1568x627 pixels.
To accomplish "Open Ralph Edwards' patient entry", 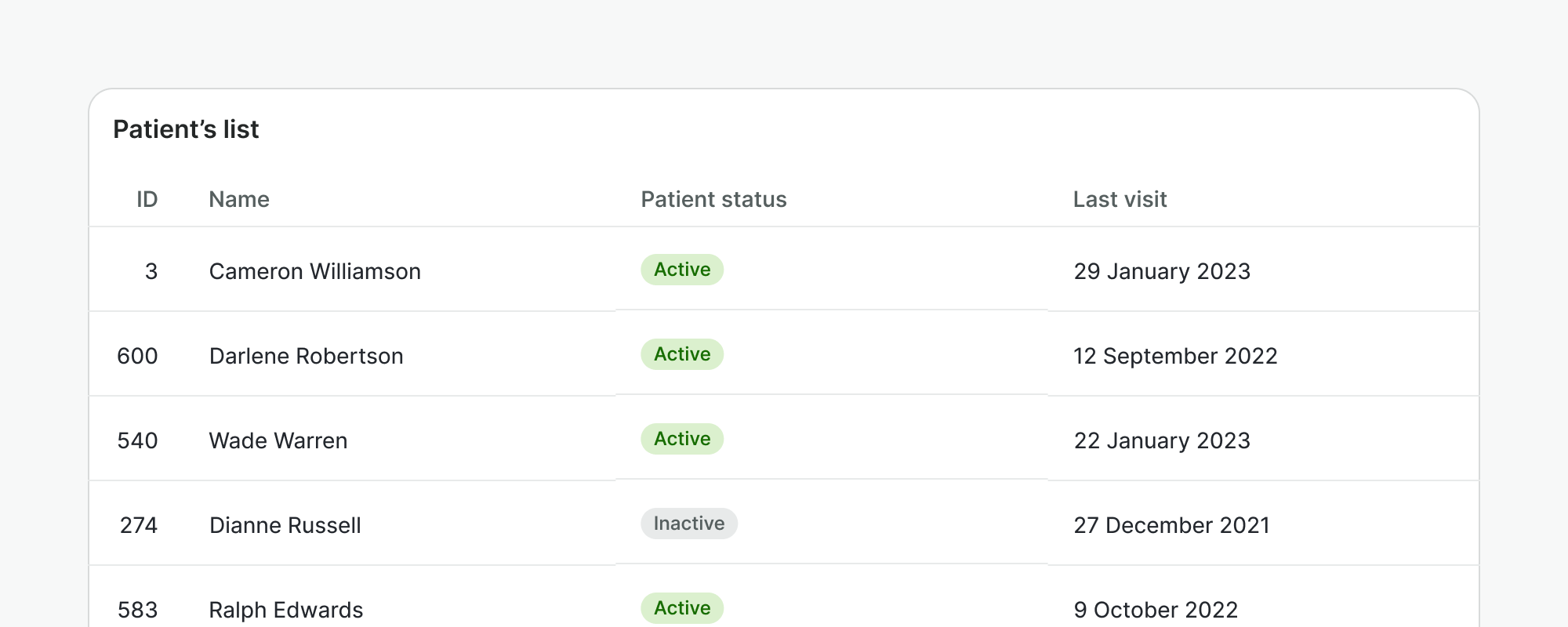I will click(286, 610).
